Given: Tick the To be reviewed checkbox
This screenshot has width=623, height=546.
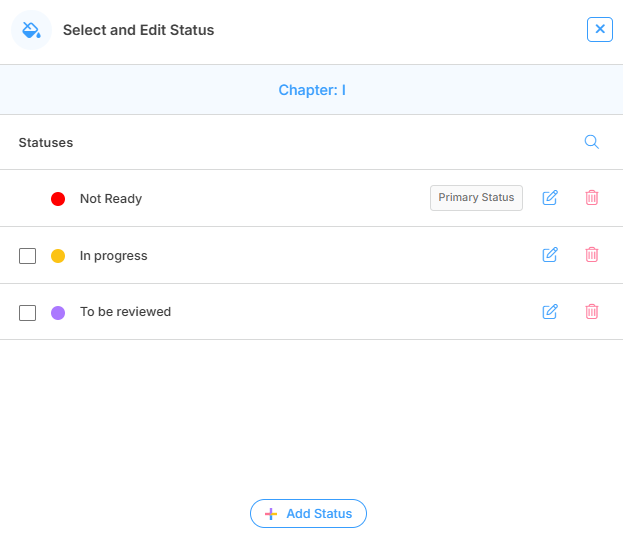Looking at the screenshot, I should [28, 313].
